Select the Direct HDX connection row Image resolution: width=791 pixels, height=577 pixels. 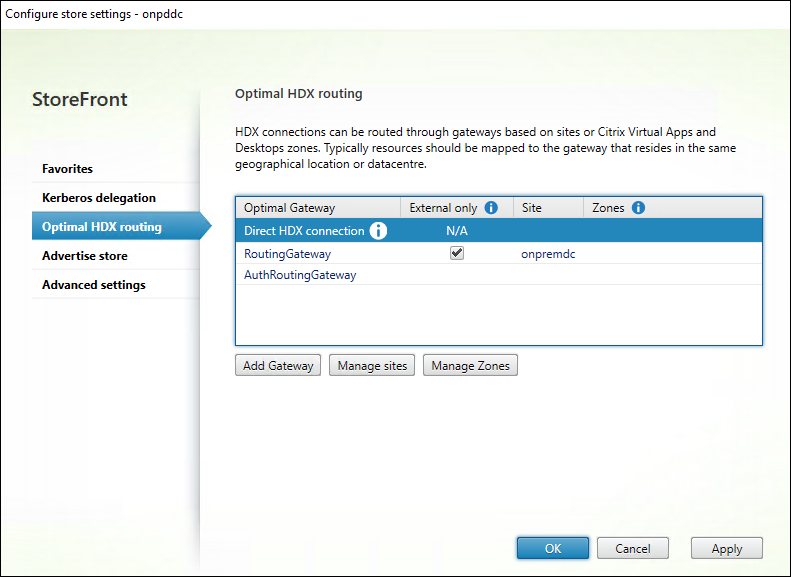tap(304, 231)
